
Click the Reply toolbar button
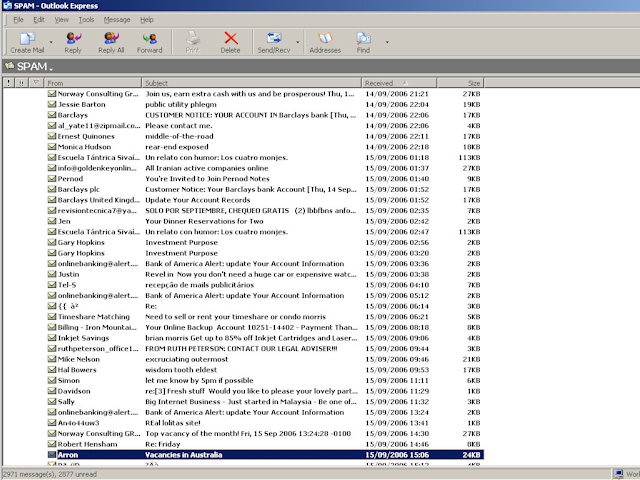[73, 42]
